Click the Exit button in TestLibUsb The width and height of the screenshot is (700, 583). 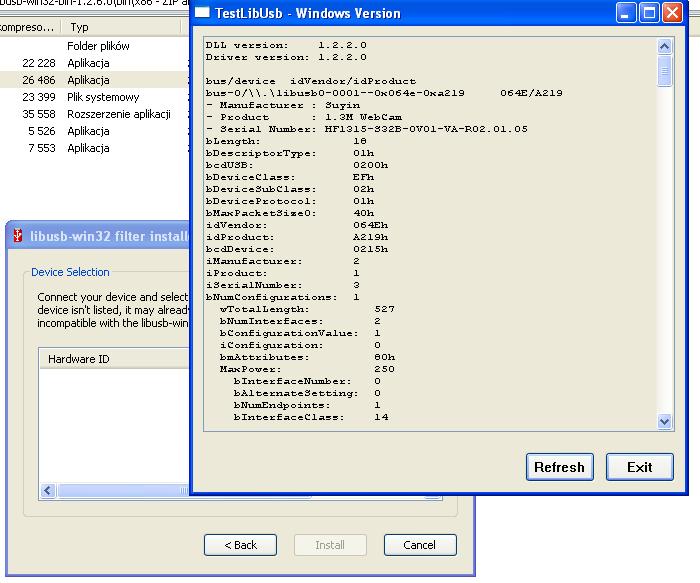[x=639, y=467]
